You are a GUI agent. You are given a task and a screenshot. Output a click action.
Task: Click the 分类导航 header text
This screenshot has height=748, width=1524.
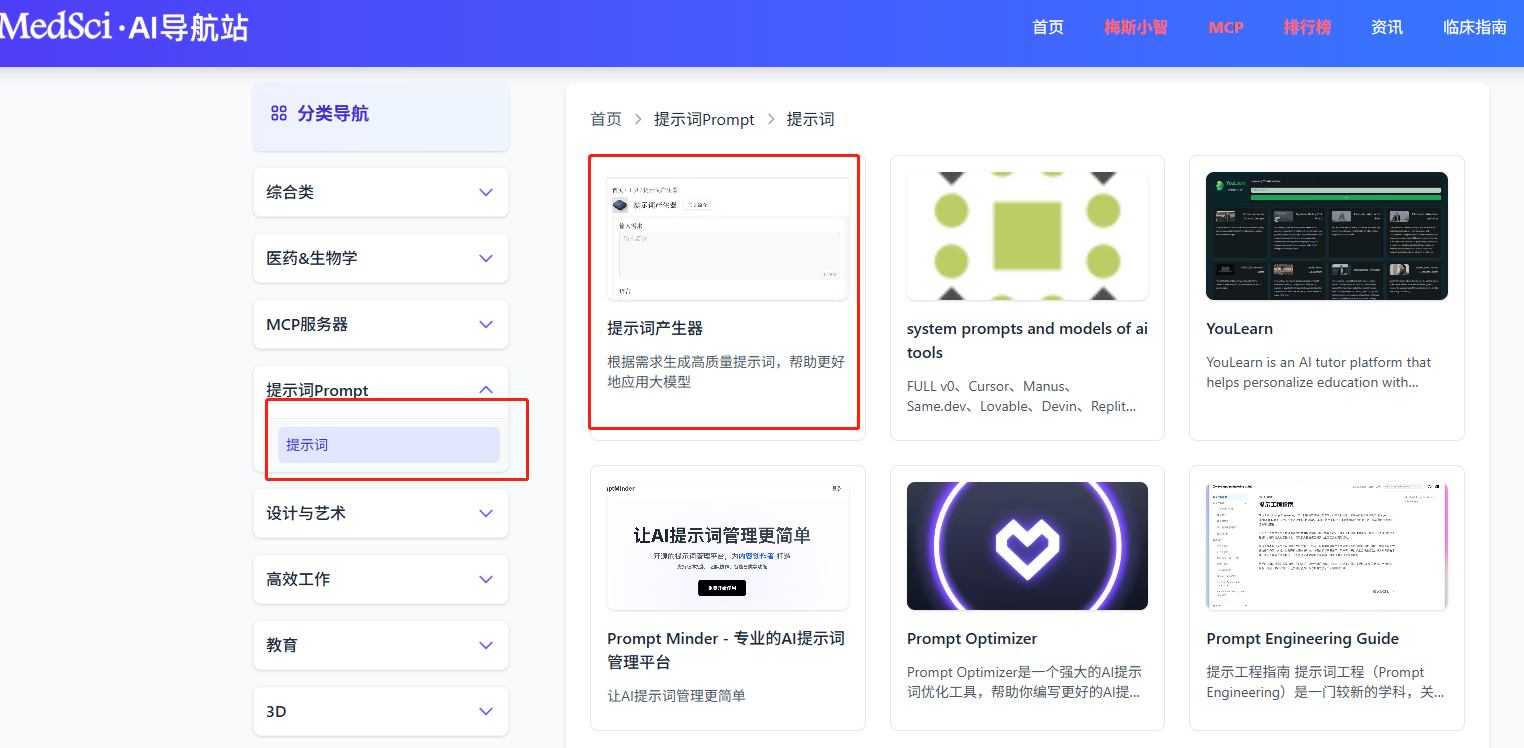coord(333,114)
